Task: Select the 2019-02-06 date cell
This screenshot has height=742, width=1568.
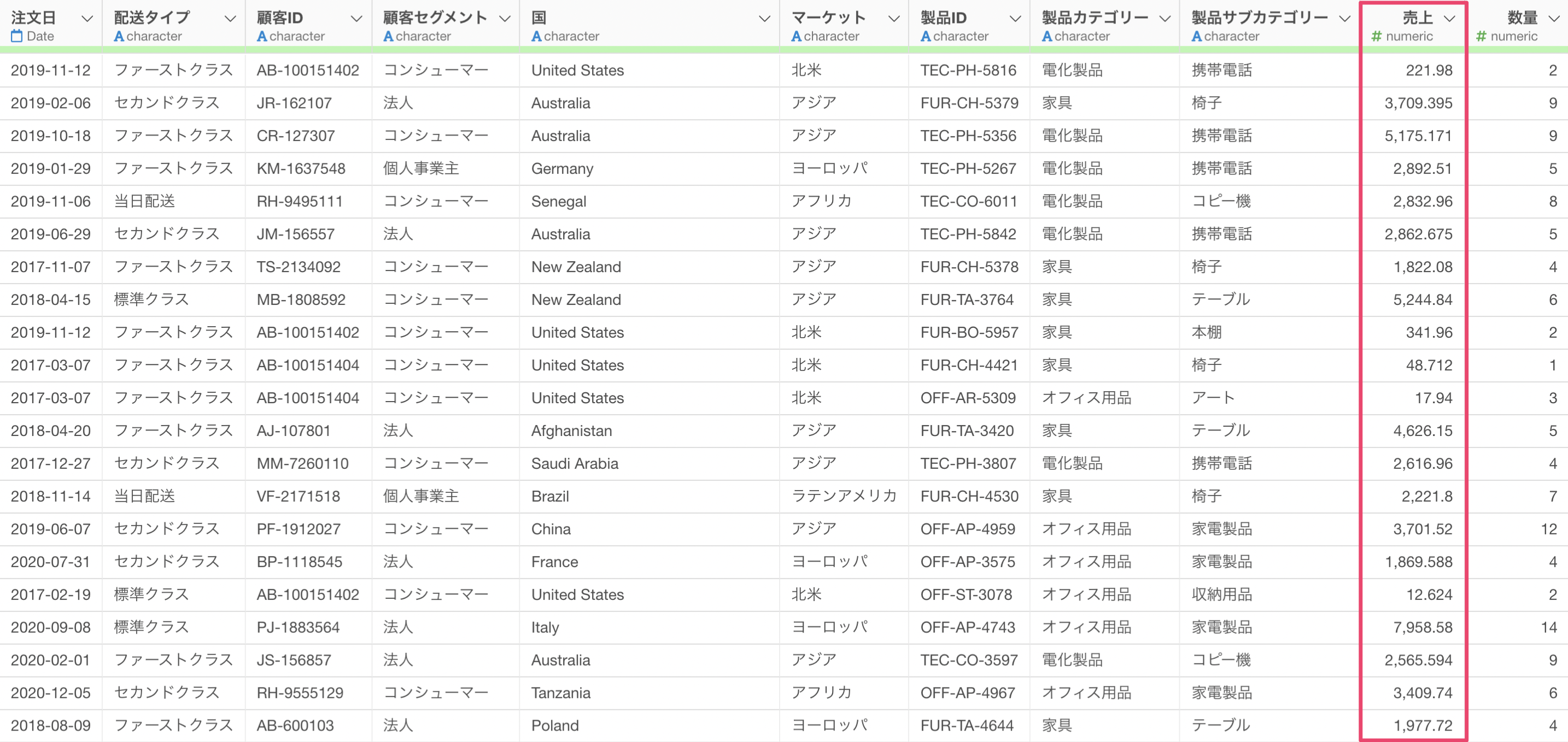Action: point(51,103)
